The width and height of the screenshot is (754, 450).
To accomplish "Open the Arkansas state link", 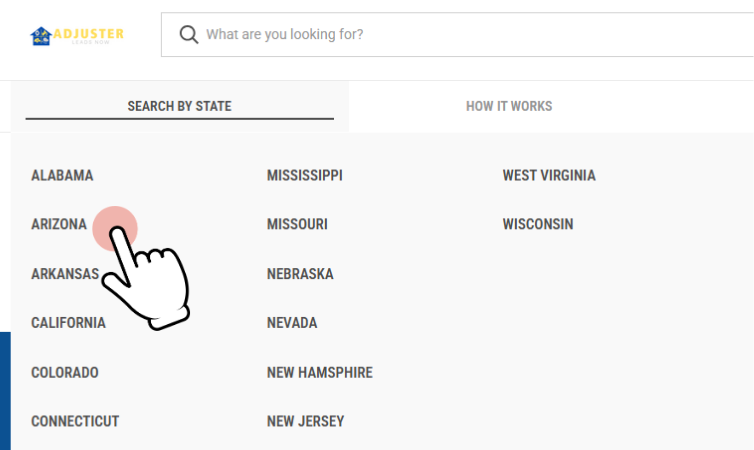I will click(64, 274).
